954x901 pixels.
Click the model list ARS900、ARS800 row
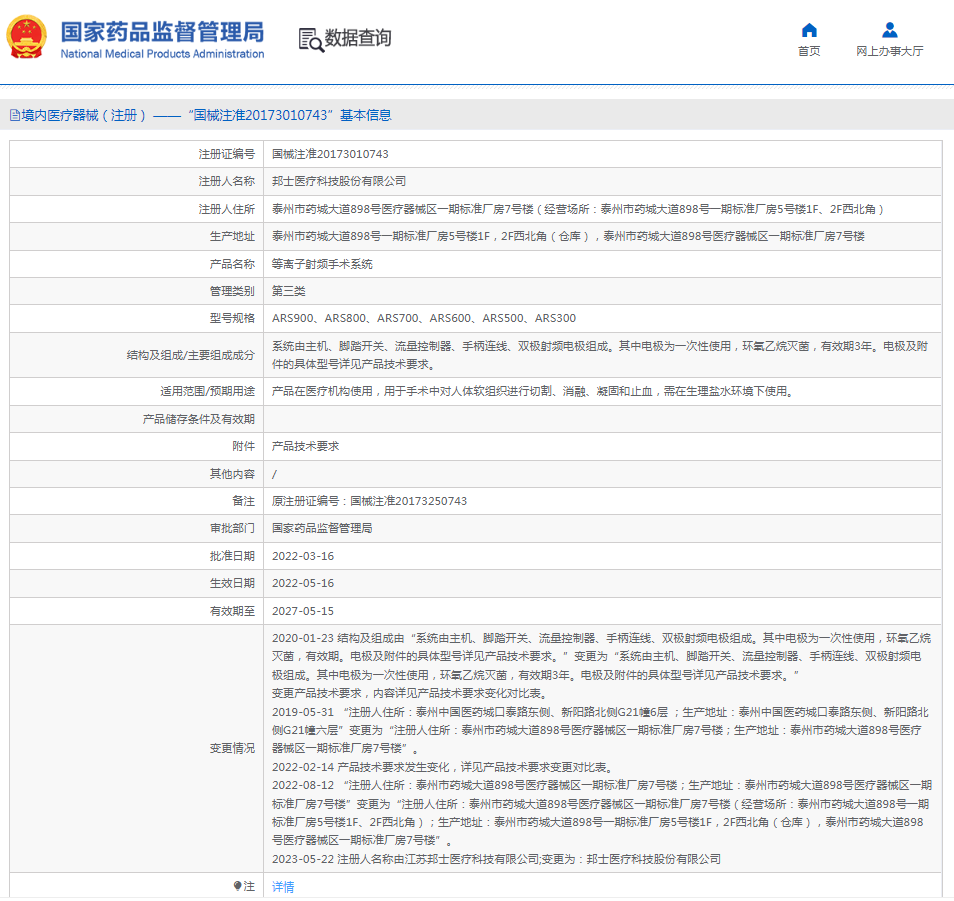423,319
